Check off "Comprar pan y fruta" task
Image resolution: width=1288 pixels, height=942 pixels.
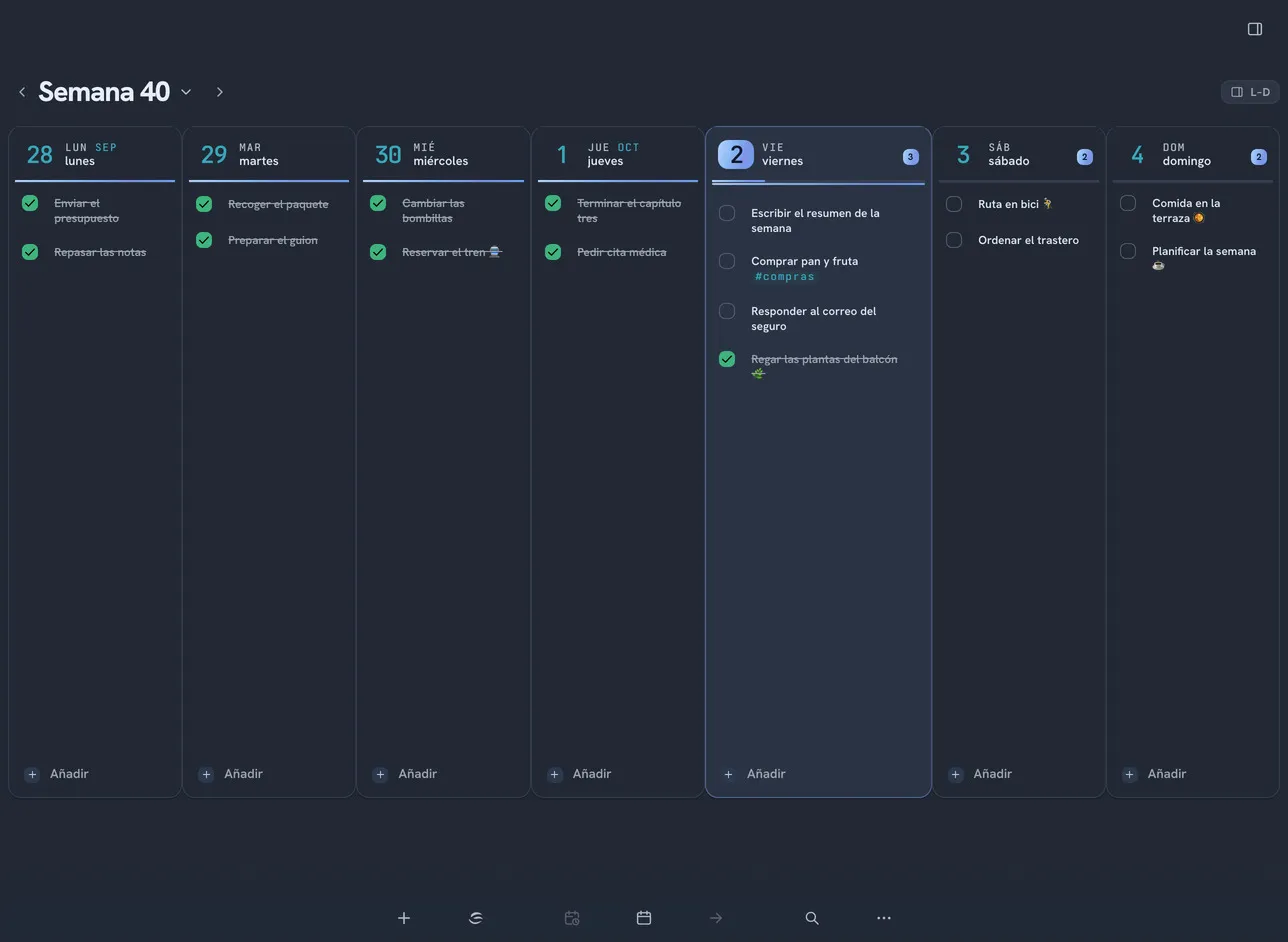point(727,261)
